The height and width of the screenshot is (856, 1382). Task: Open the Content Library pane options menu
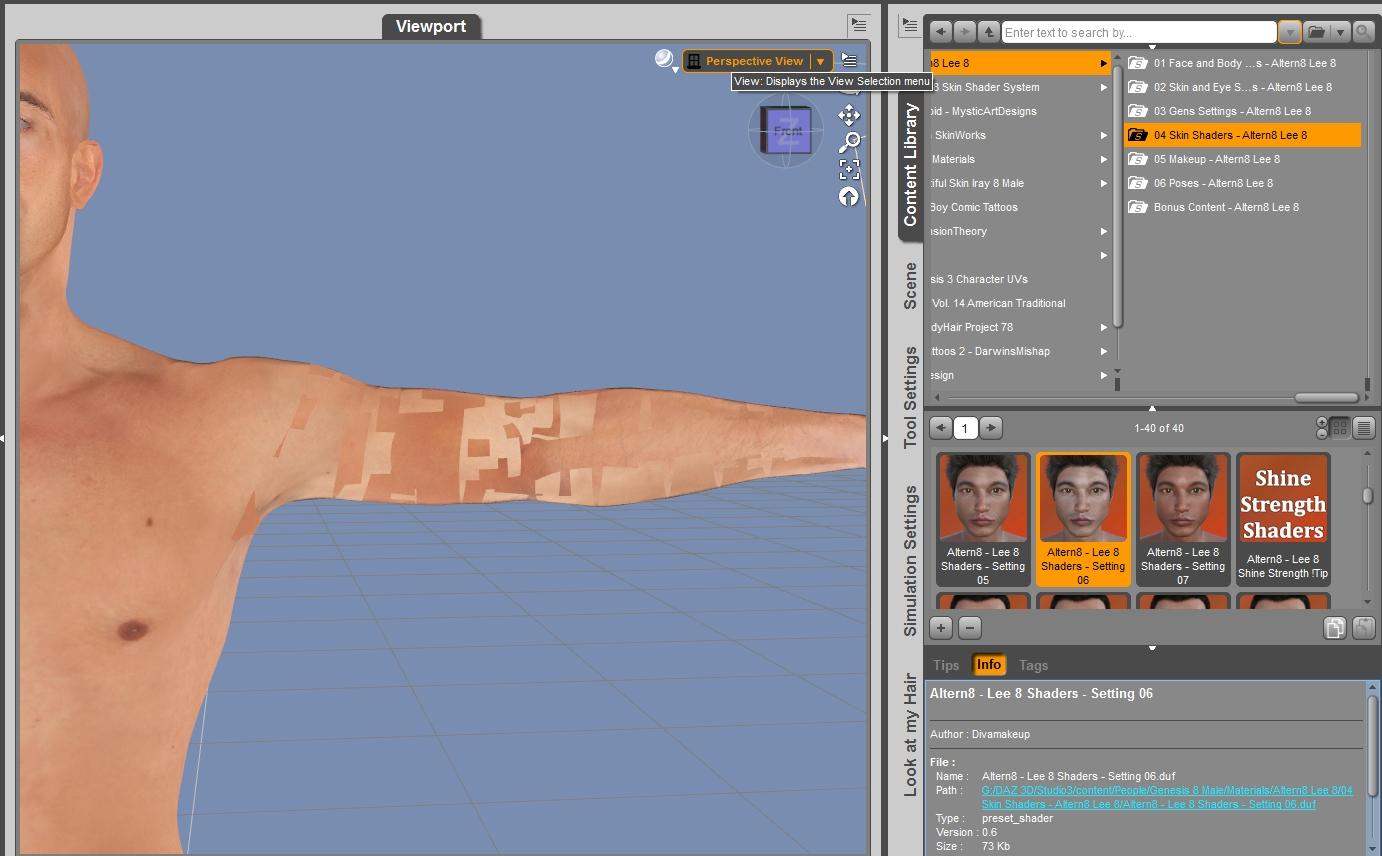[909, 24]
